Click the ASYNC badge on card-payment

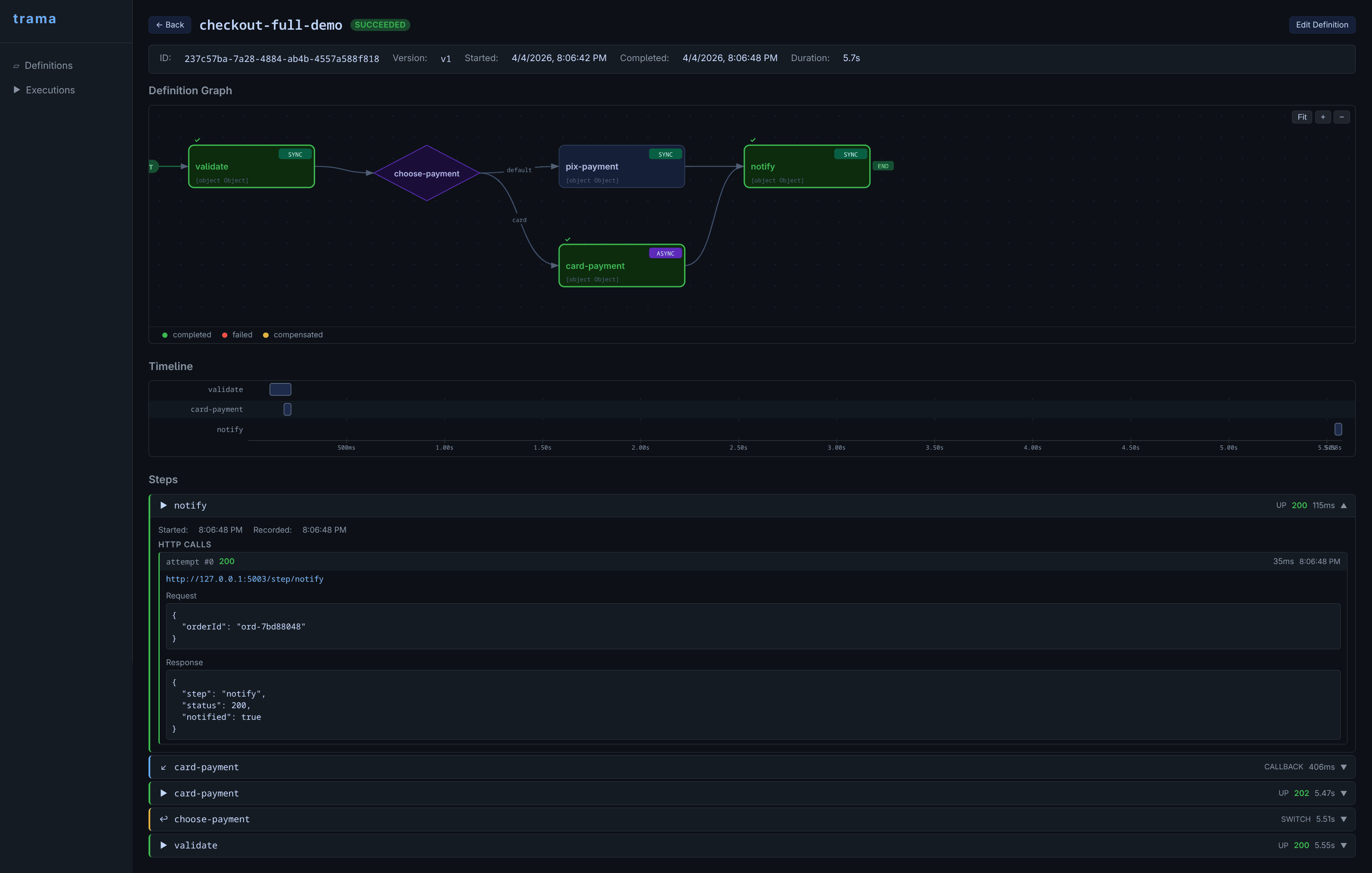(x=665, y=253)
